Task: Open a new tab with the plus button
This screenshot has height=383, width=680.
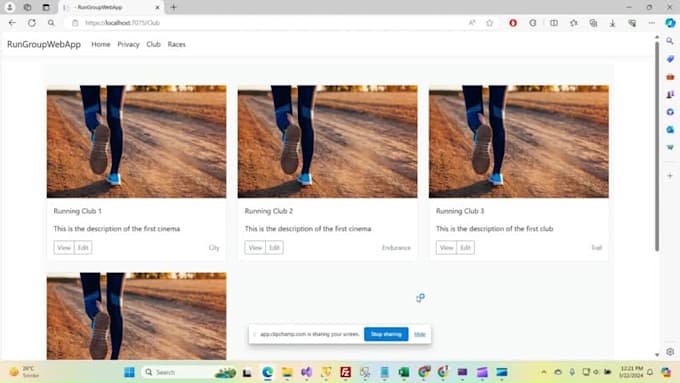Action: click(173, 7)
